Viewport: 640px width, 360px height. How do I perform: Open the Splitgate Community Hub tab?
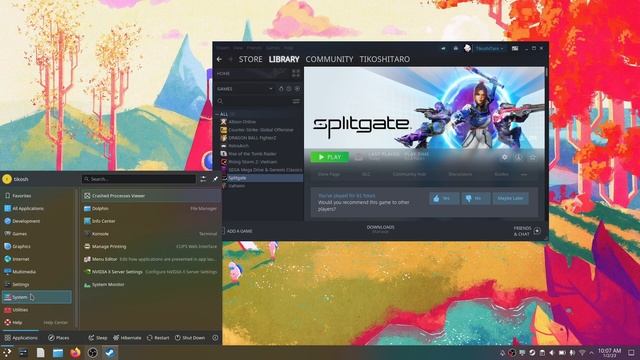pyautogui.click(x=409, y=174)
